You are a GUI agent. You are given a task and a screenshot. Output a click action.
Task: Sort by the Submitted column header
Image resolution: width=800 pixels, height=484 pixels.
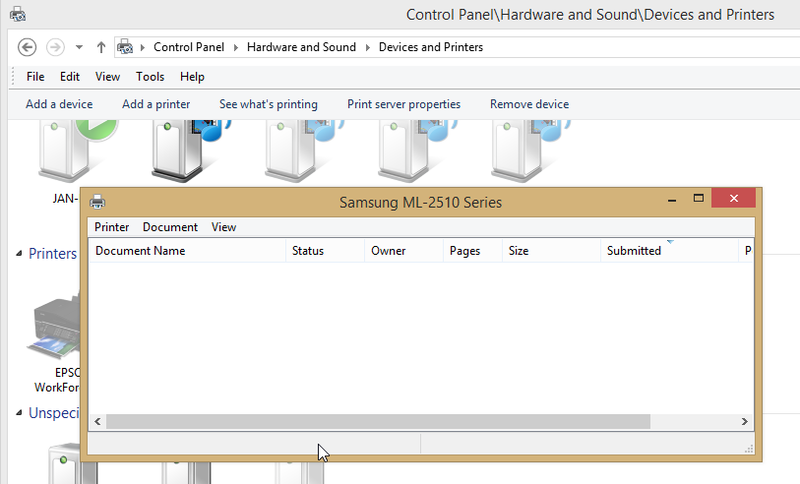[x=634, y=251]
